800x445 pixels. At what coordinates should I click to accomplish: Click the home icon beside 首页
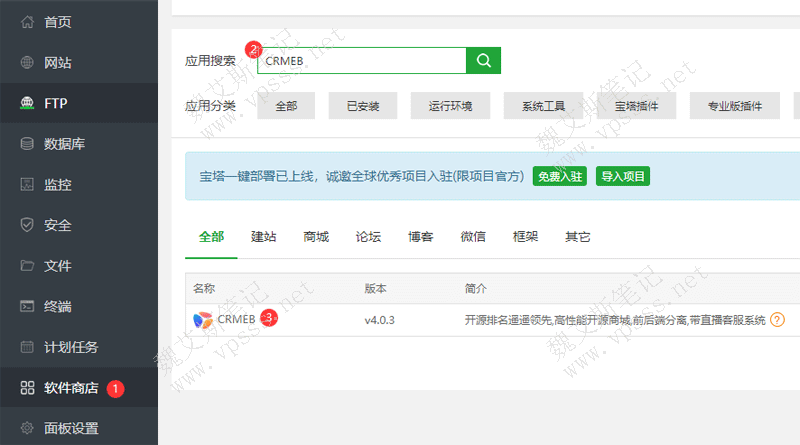tap(27, 22)
